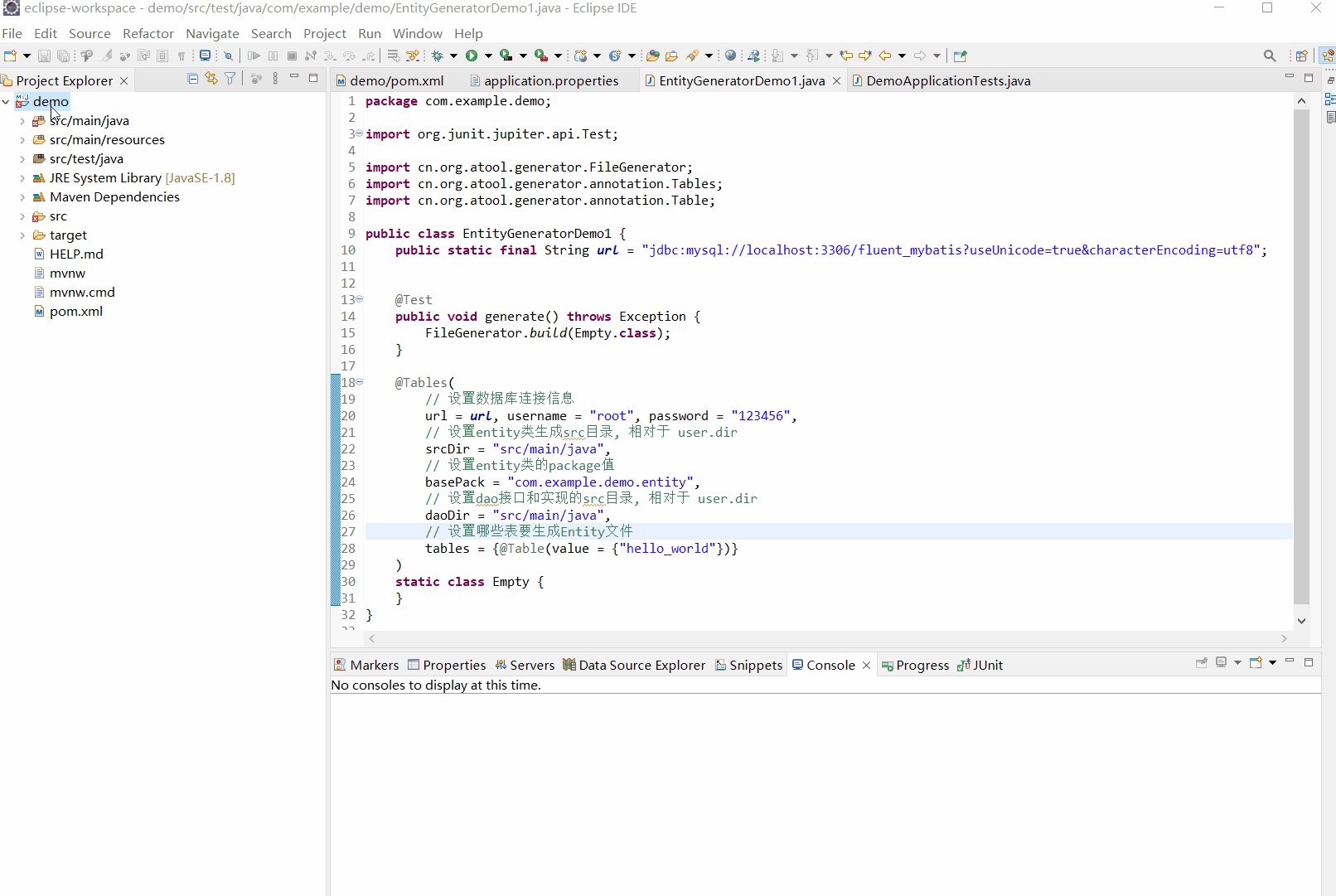The width and height of the screenshot is (1336, 896).
Task: Click the Open Web Browser globe icon
Action: click(x=730, y=56)
